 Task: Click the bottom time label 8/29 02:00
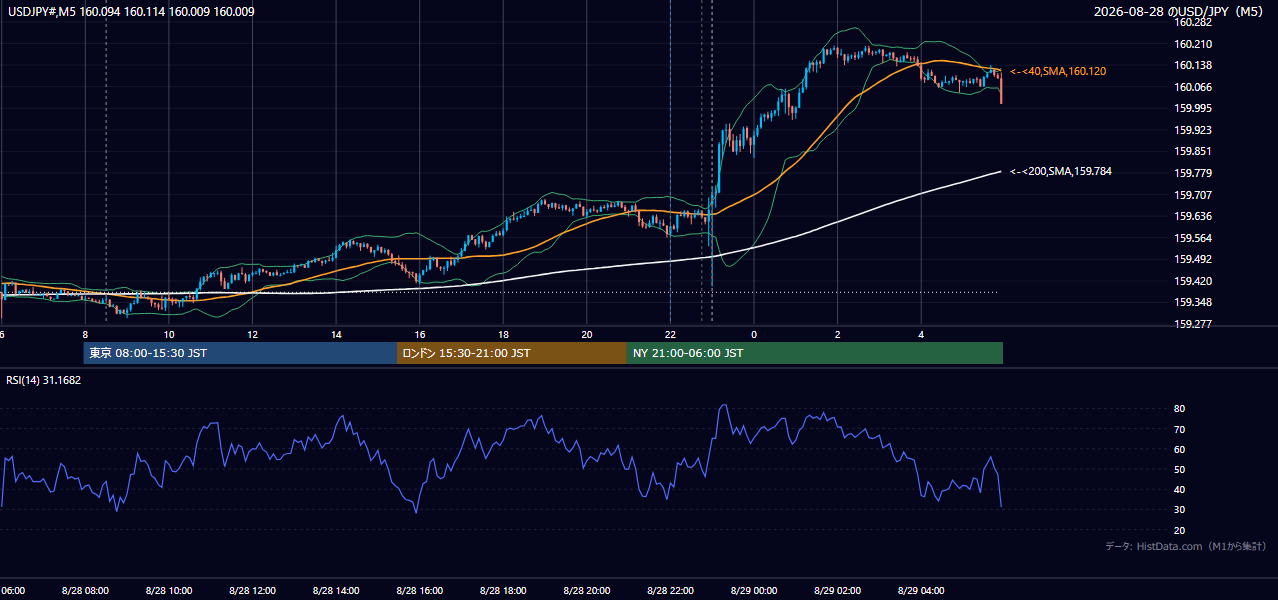[837, 590]
